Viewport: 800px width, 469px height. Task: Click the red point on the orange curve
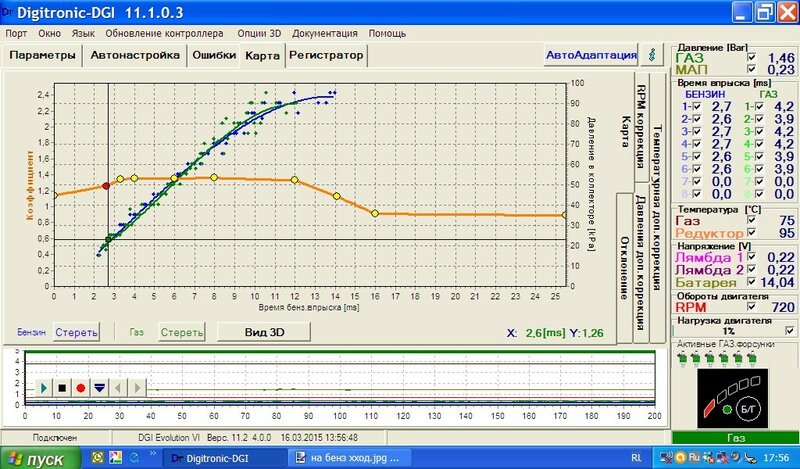pyautogui.click(x=106, y=185)
